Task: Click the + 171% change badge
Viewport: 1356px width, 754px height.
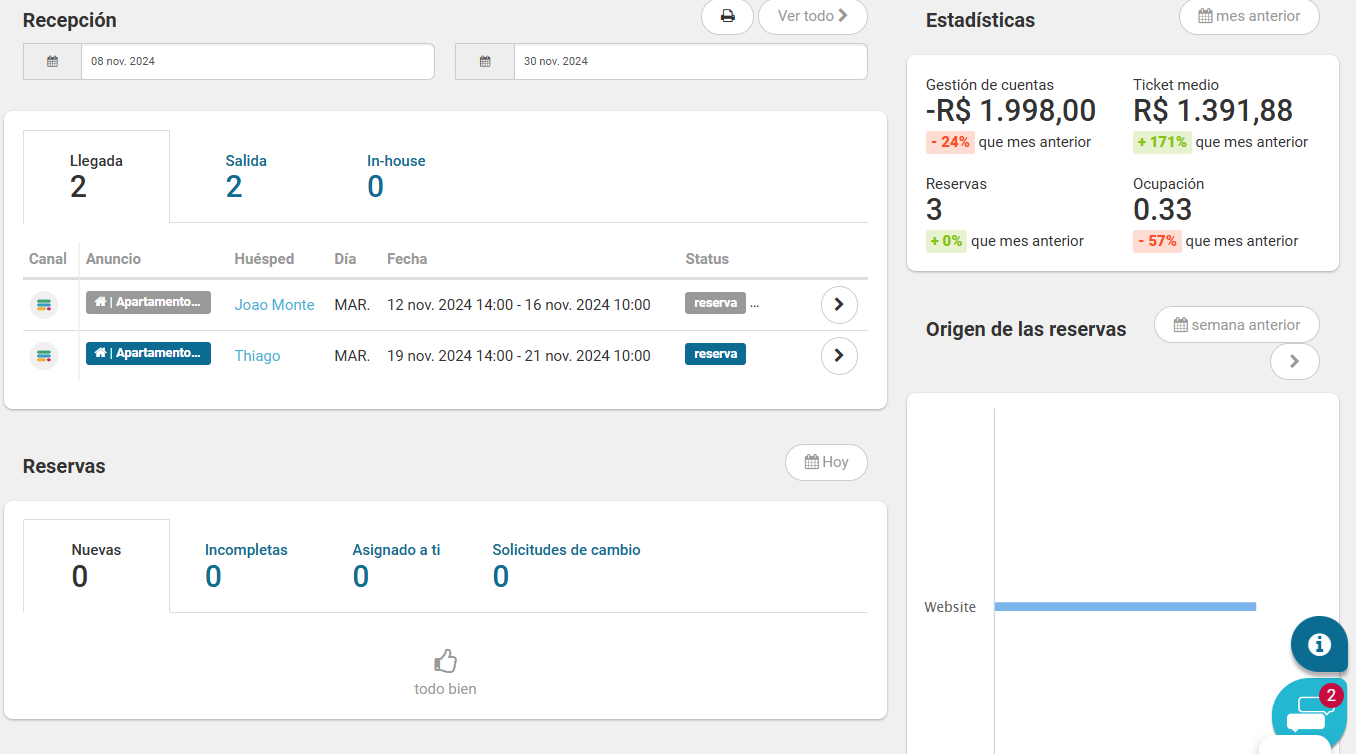Action: pos(1162,142)
